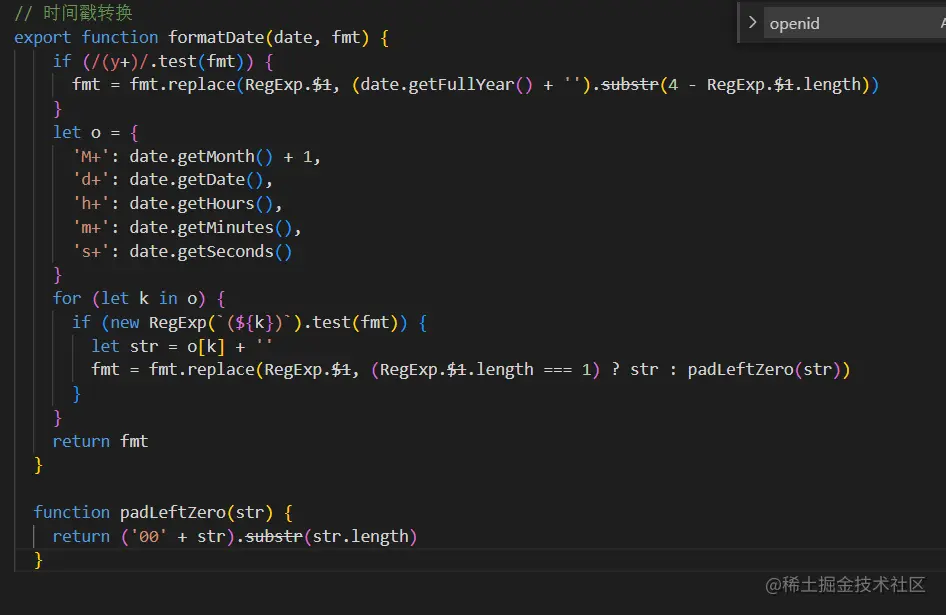Screen dimensions: 946x615
Task: Click the line 'let o = {'
Action: tap(95, 132)
